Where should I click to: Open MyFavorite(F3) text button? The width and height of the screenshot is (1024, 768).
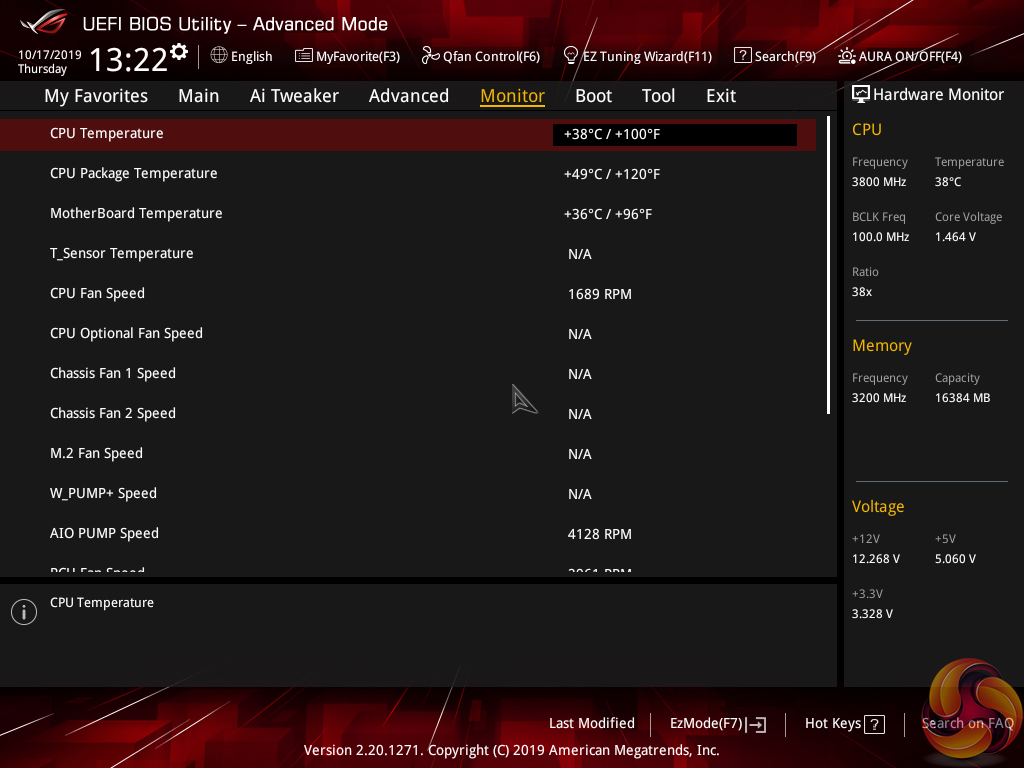click(x=358, y=57)
